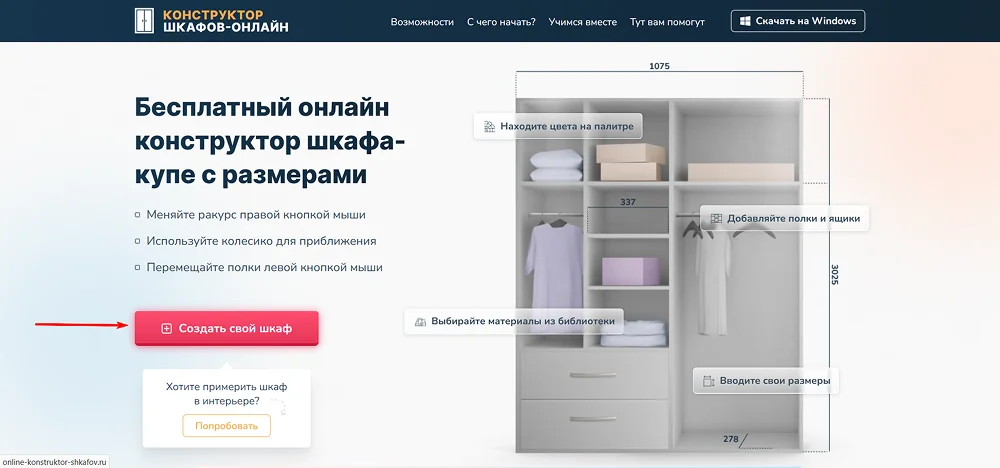Viewport: 1000px width, 468px height.
Task: Open the С чего начать? menu item
Action: [x=501, y=22]
